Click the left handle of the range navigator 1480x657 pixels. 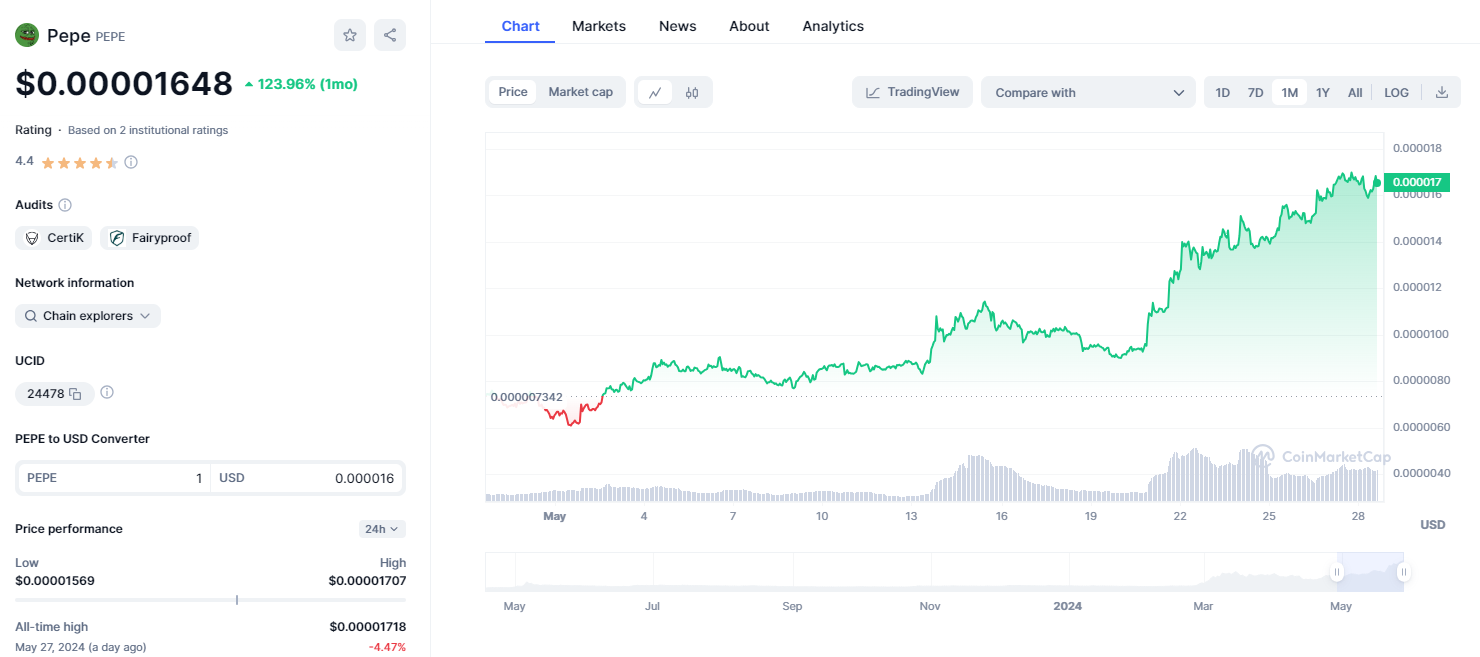[1337, 572]
